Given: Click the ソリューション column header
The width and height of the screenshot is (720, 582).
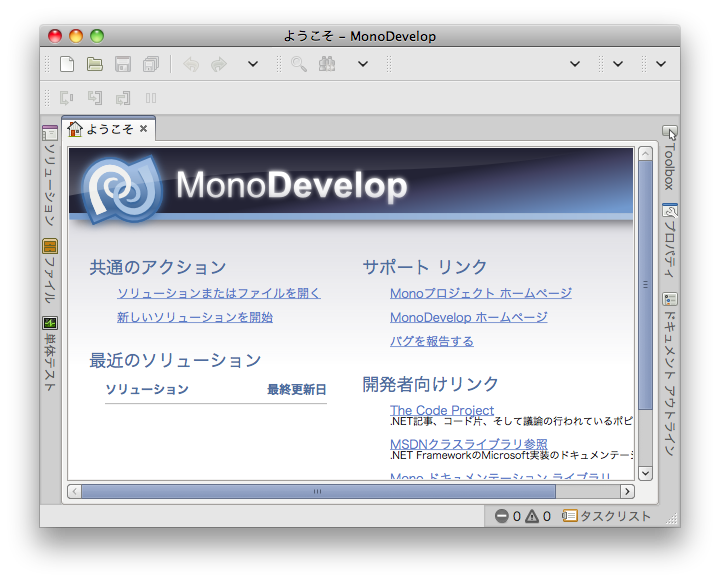Looking at the screenshot, I should [x=147, y=390].
